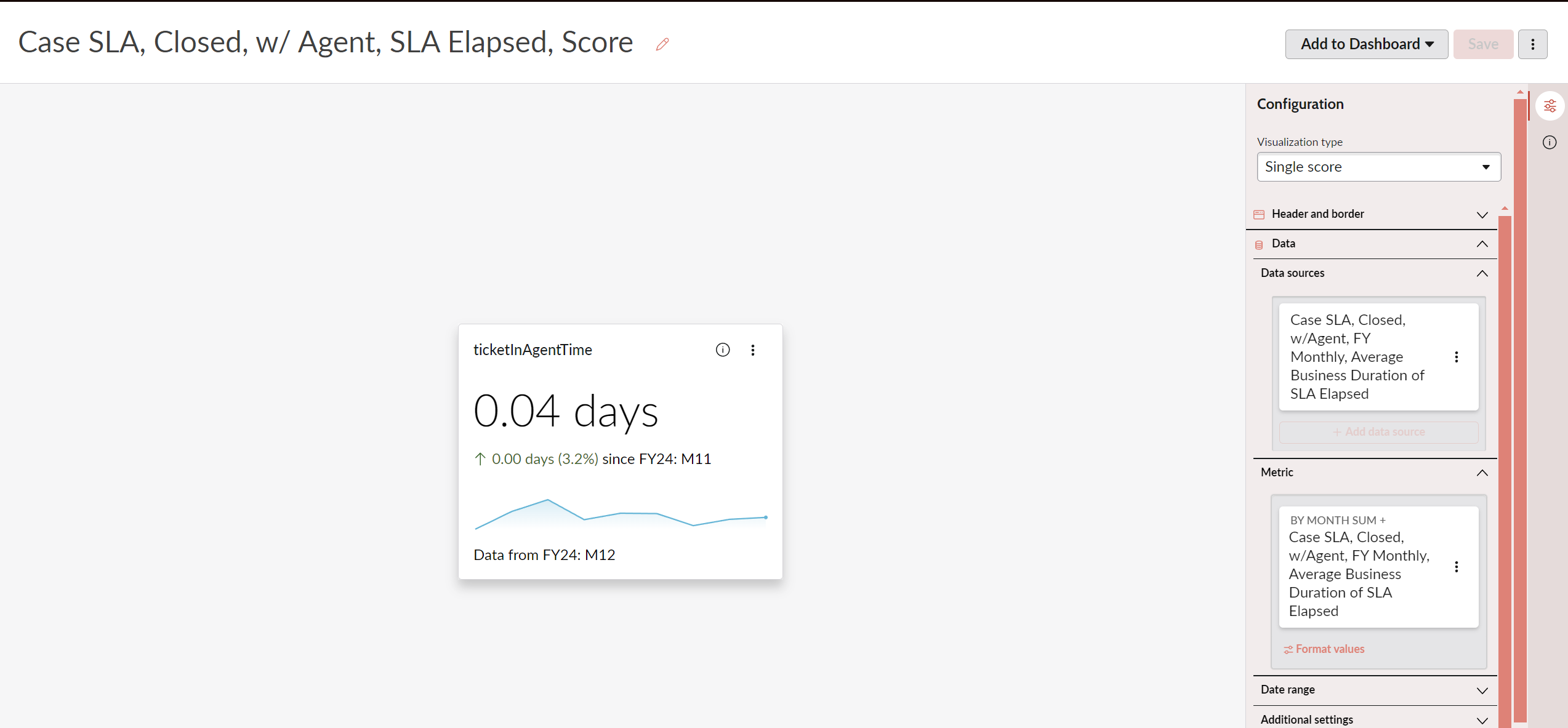This screenshot has height=728, width=1568.
Task: Click the Data from FY24: M12 text
Action: [544, 555]
